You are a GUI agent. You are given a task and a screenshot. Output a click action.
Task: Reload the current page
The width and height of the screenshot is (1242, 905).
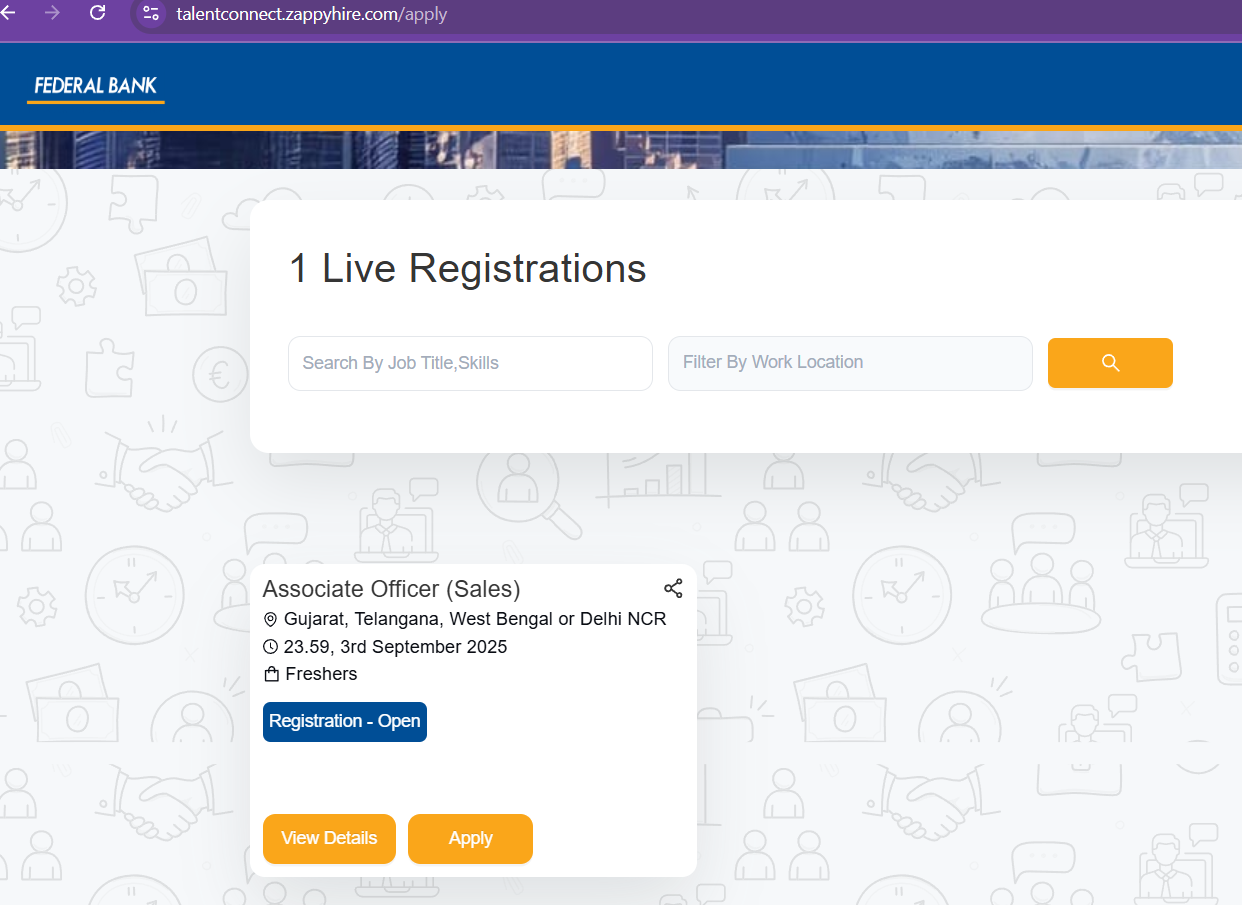(x=97, y=13)
